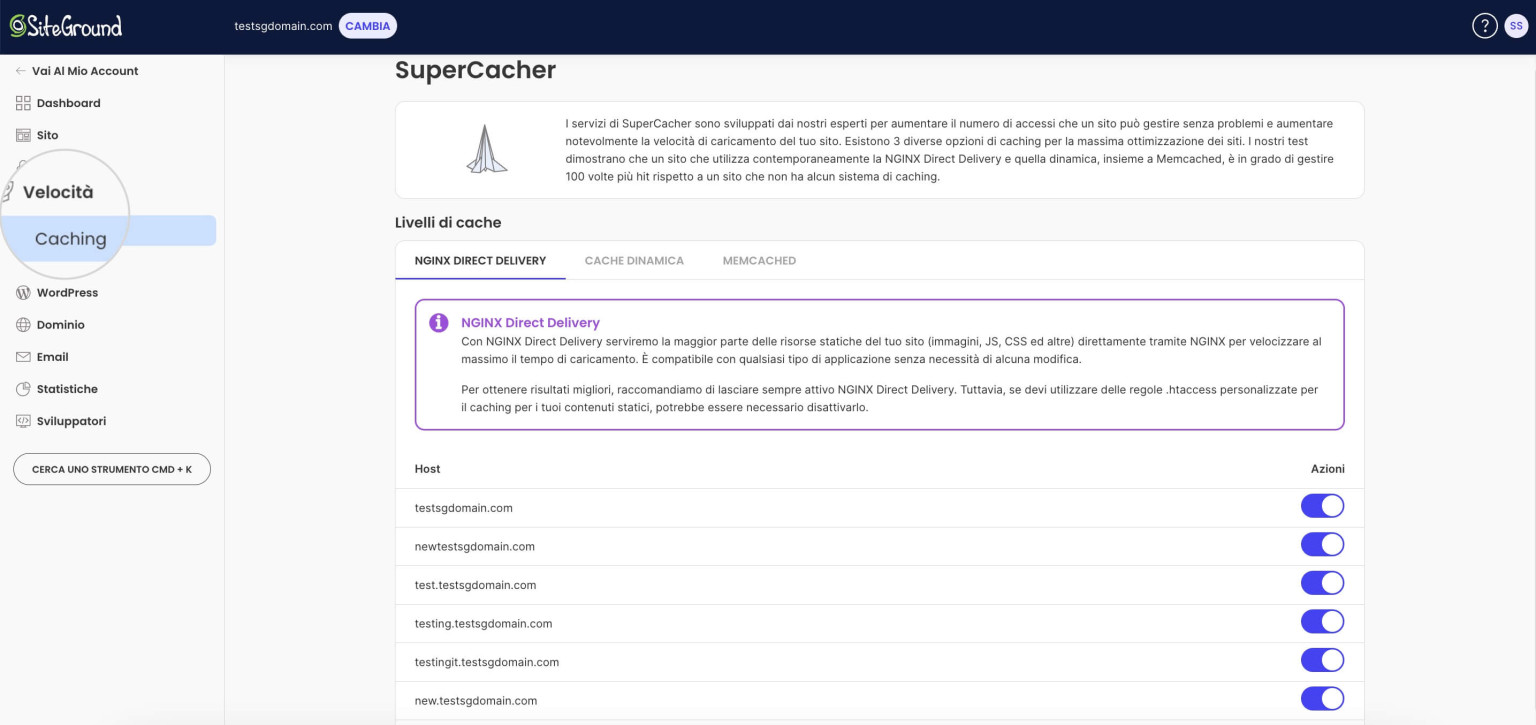Click the paper rocket SuperCacher illustration

coord(486,149)
